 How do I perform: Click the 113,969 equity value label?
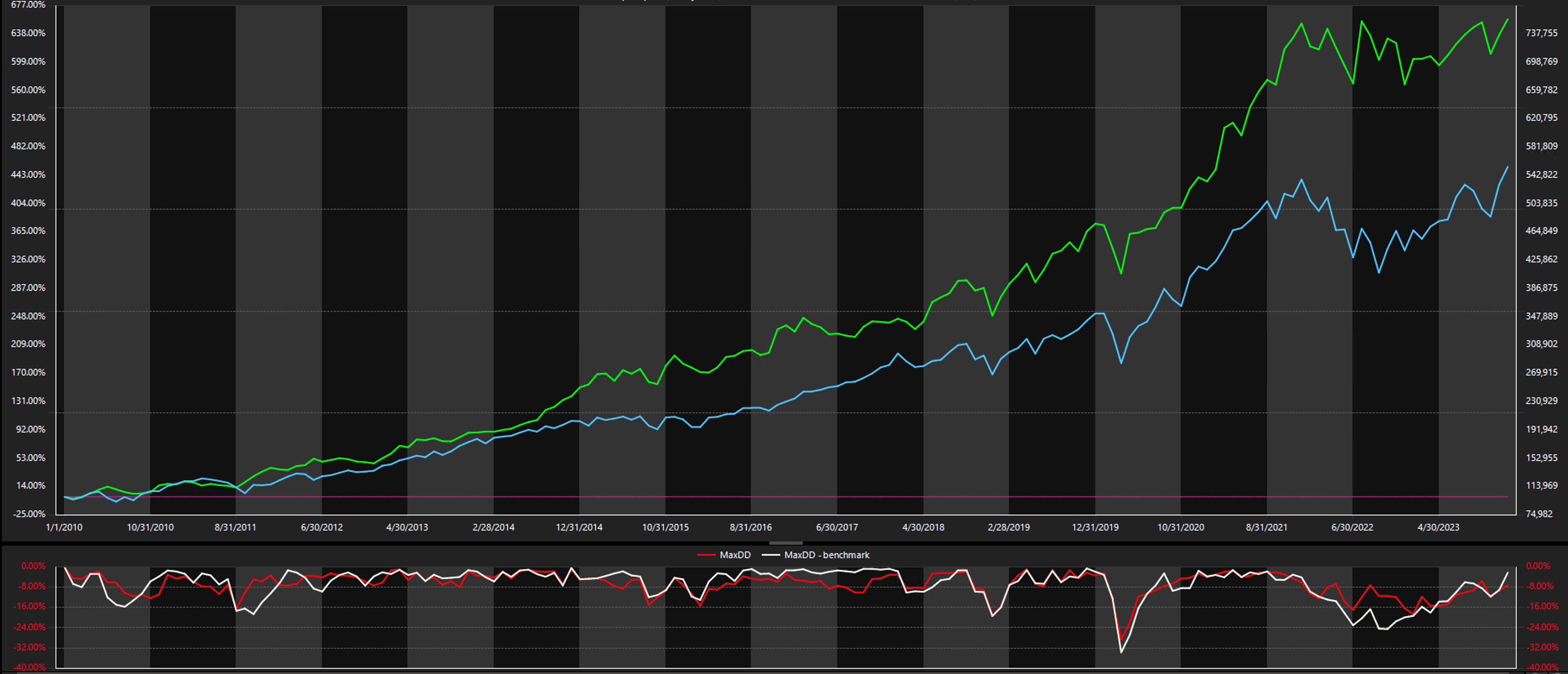coord(1541,486)
